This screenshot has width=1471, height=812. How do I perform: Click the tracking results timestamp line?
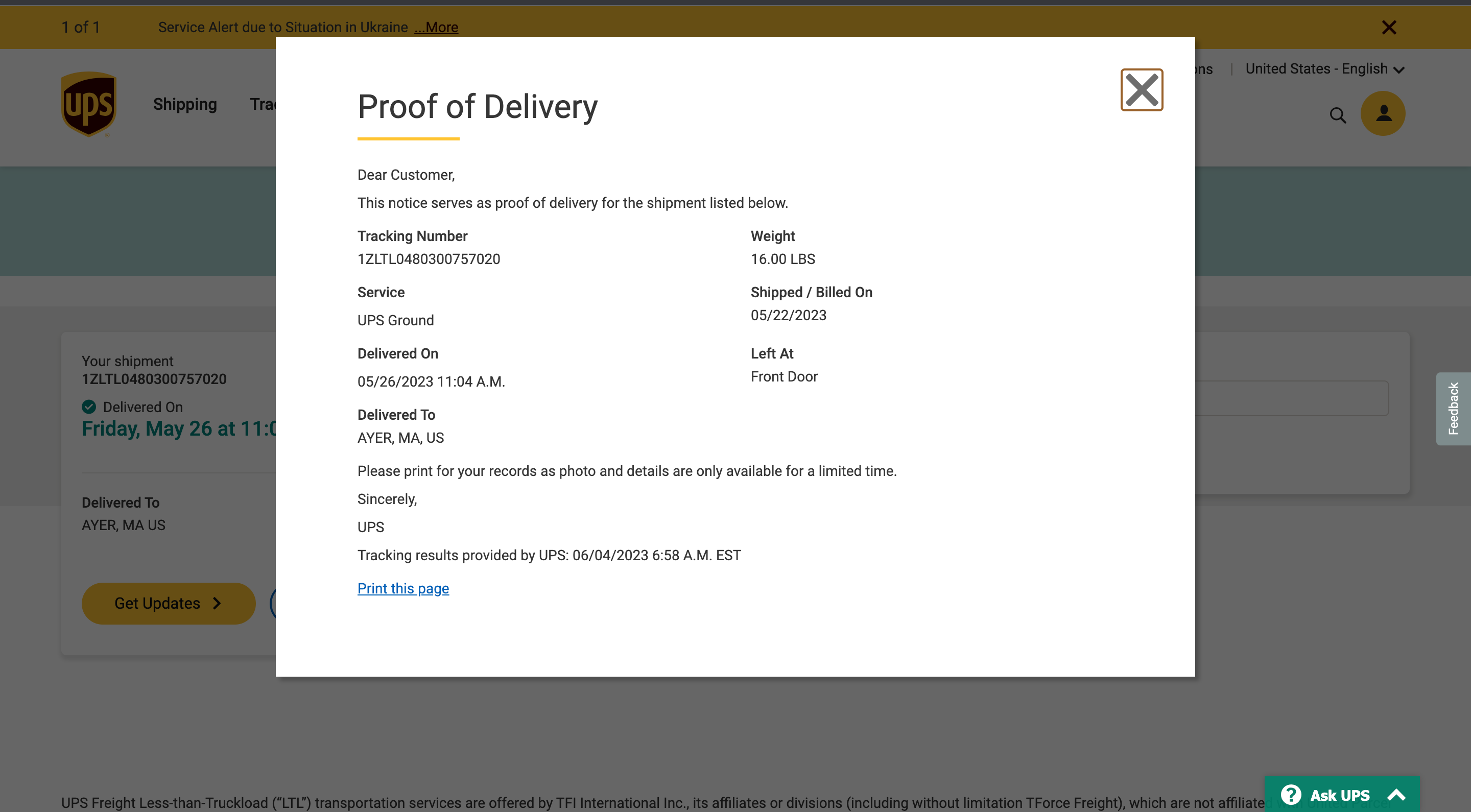pyautogui.click(x=549, y=555)
